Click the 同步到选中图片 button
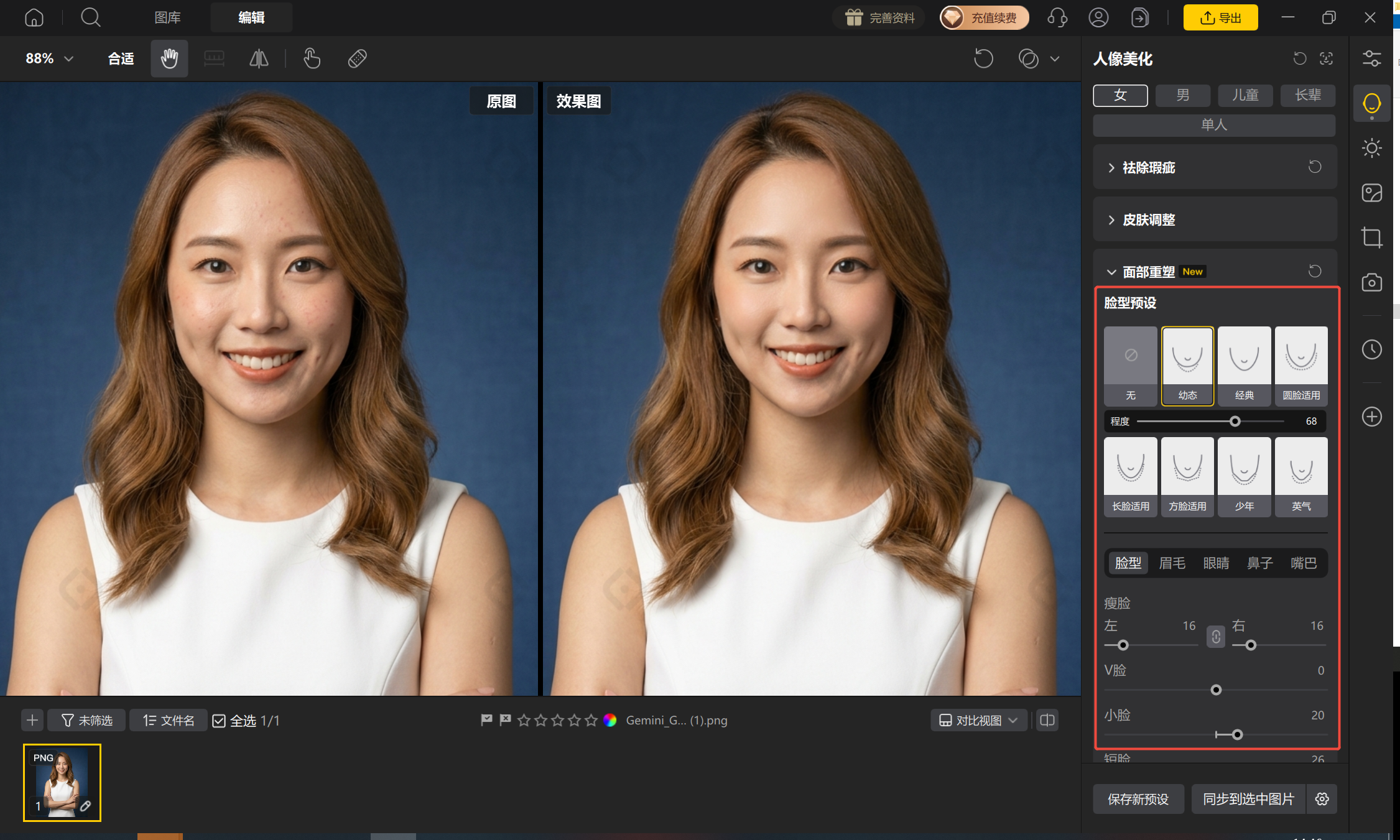This screenshot has width=1400, height=840. click(x=1248, y=799)
